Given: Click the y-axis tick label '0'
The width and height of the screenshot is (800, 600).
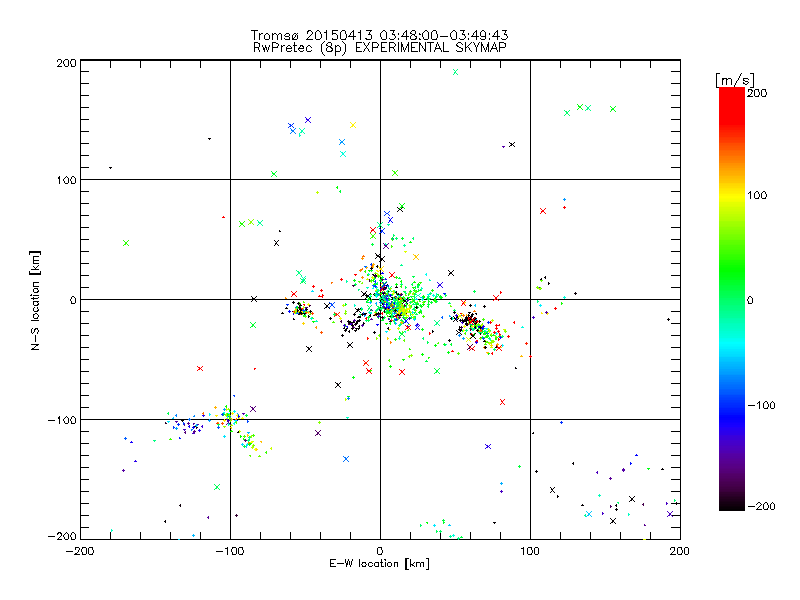Looking at the screenshot, I should [72, 301].
